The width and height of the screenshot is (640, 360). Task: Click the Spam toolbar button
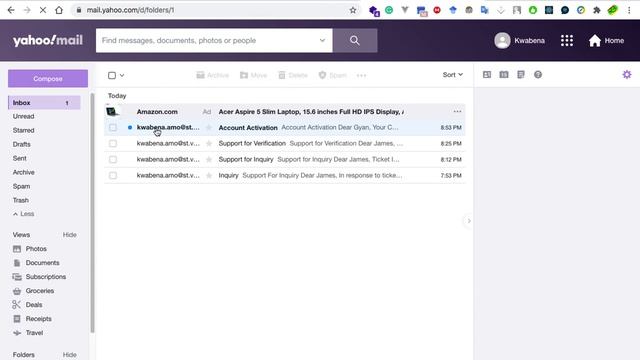tap(333, 75)
